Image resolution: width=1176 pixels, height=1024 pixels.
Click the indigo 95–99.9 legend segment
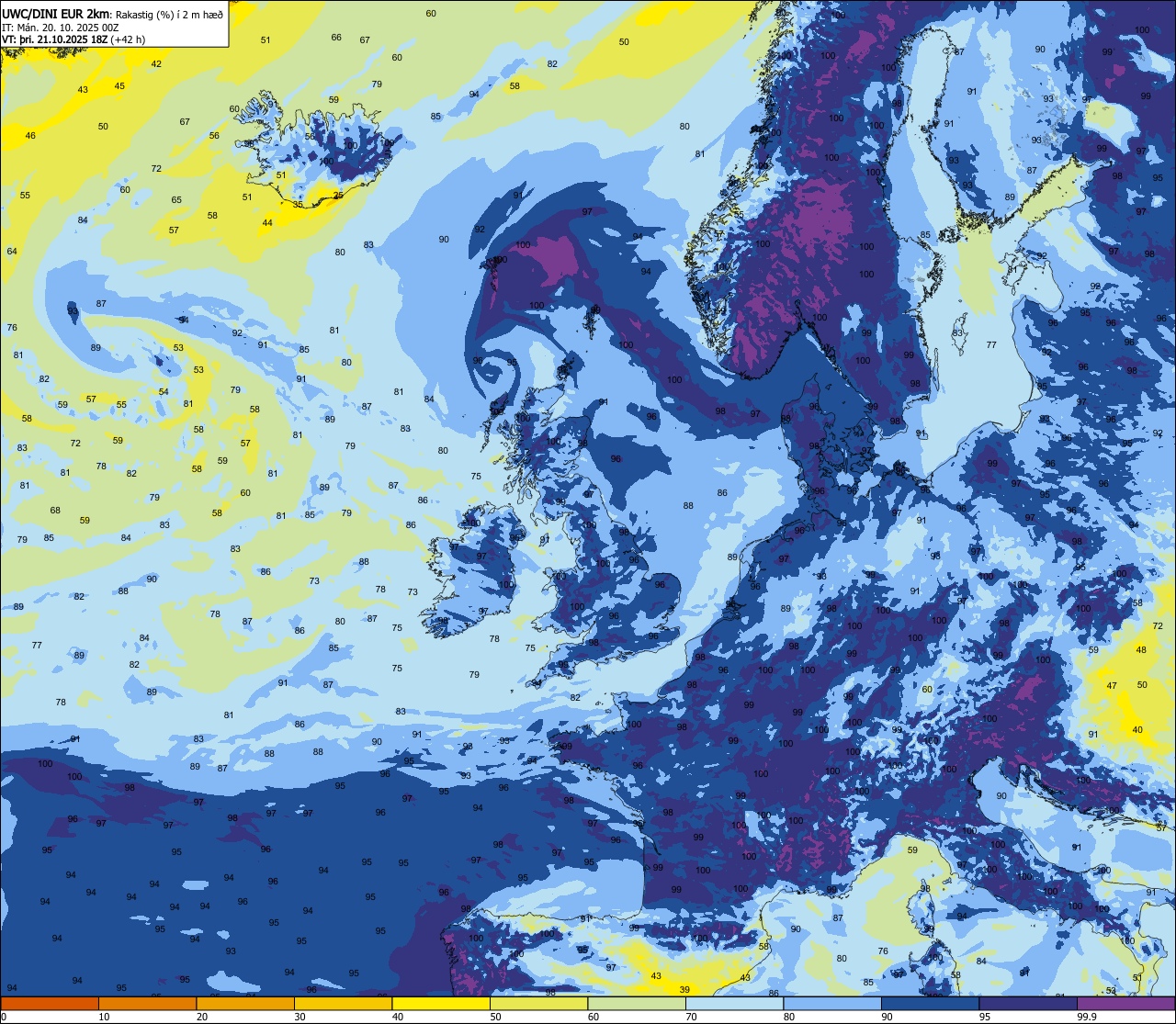[1028, 1004]
